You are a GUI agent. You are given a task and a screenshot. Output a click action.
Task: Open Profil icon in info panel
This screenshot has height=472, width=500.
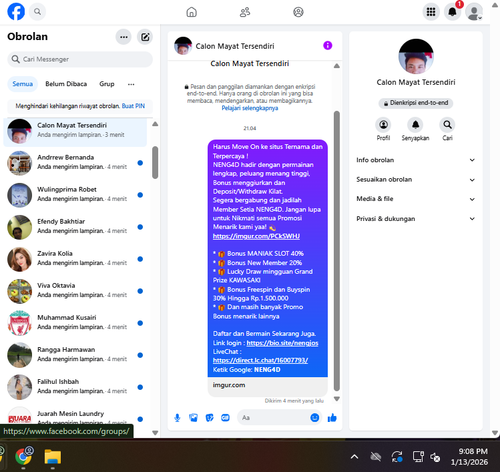pos(383,125)
